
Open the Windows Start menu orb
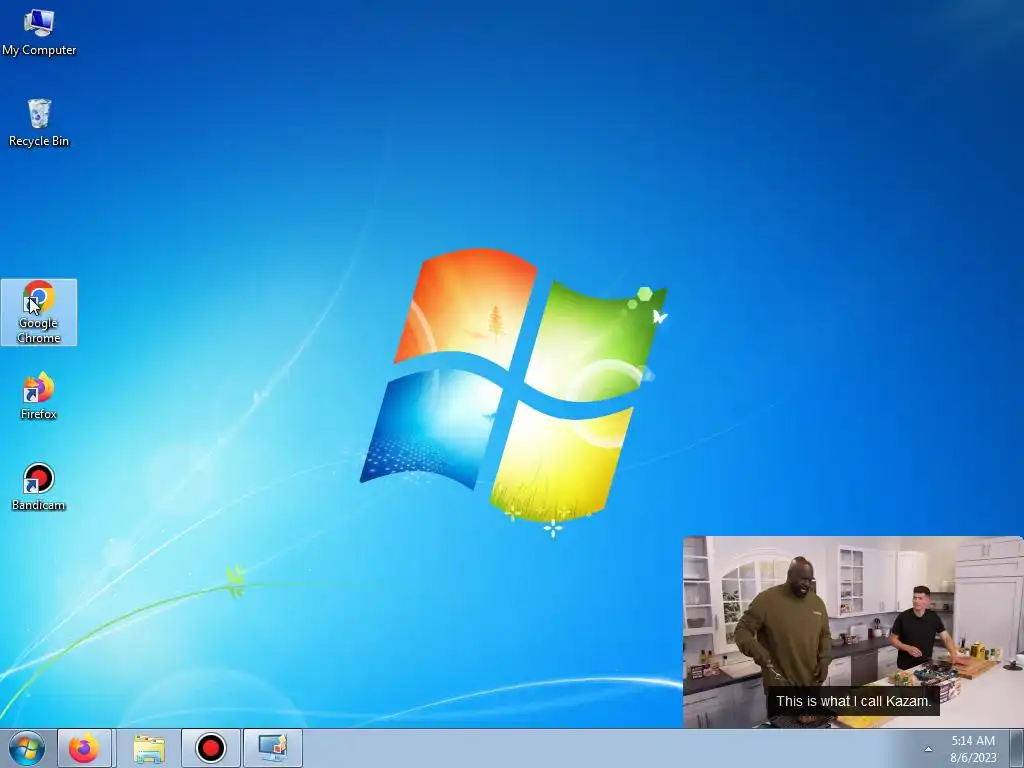point(27,748)
